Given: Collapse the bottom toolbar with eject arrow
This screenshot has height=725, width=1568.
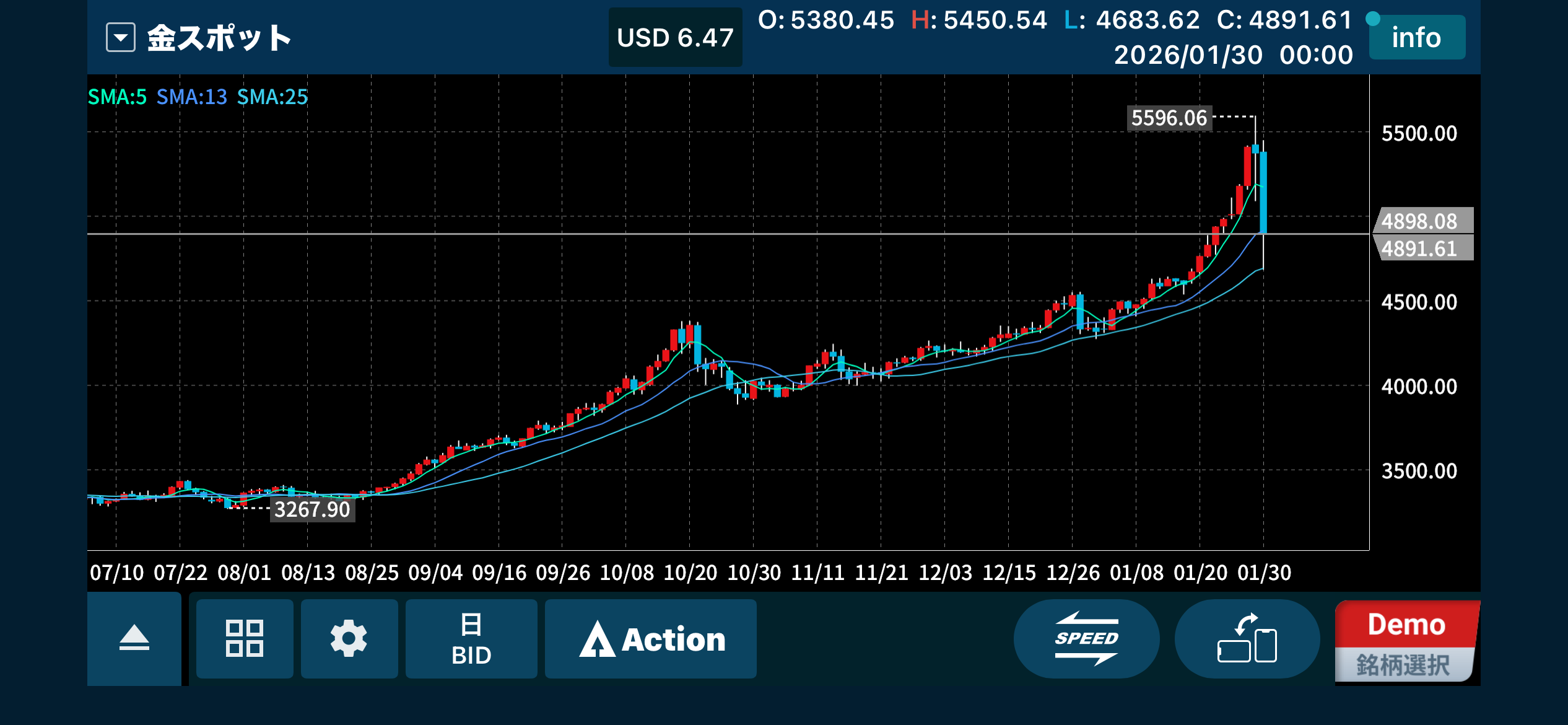Looking at the screenshot, I should tap(134, 638).
